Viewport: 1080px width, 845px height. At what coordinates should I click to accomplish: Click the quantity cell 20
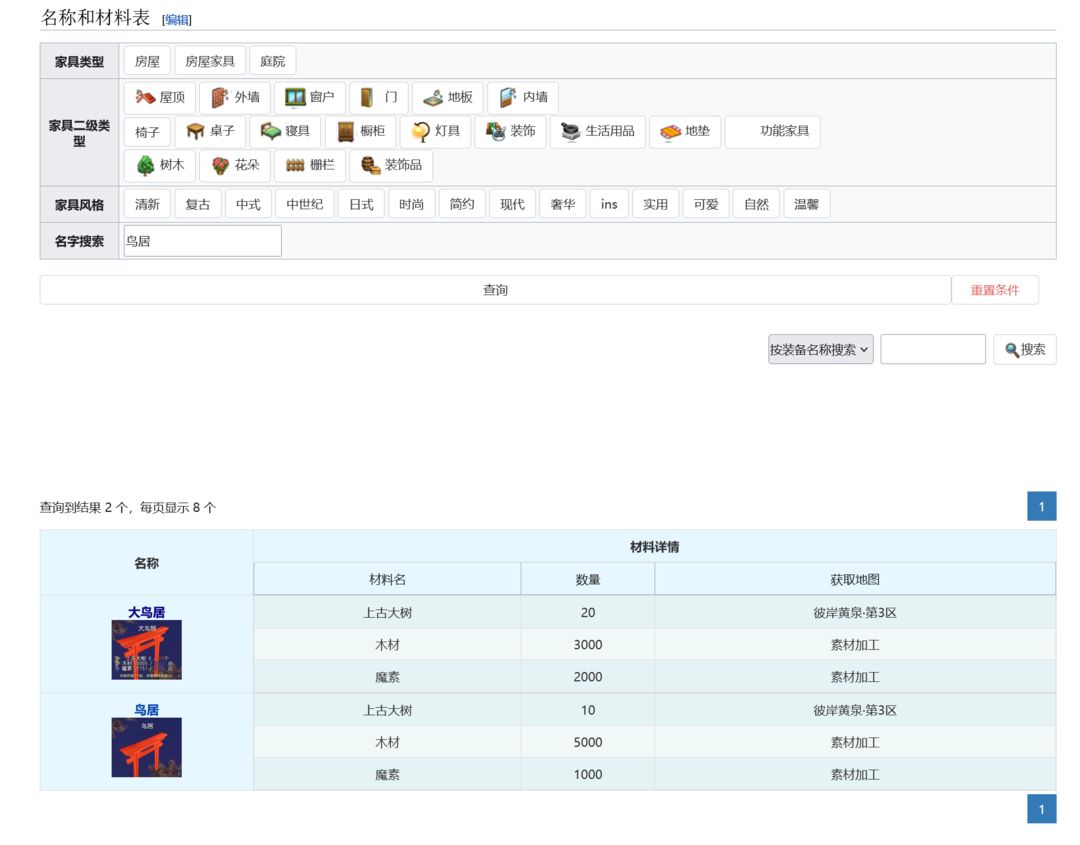point(588,612)
